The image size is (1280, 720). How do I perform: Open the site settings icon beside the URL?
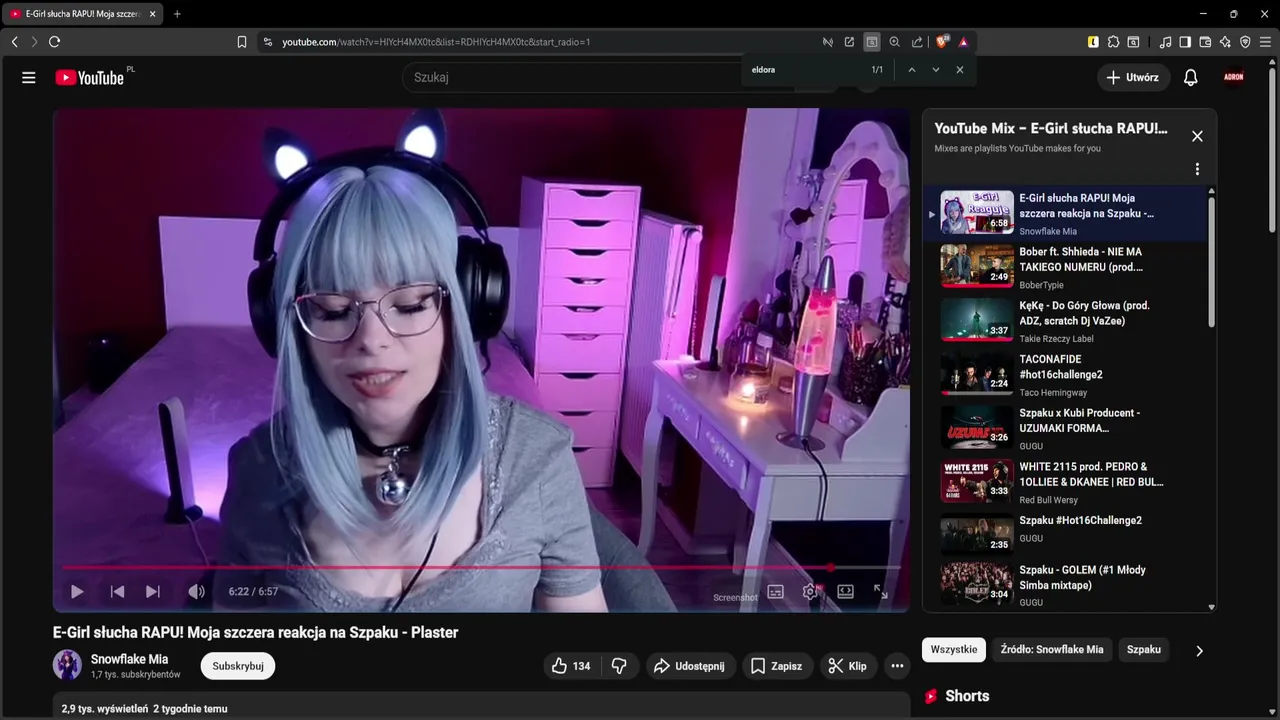pyautogui.click(x=267, y=42)
